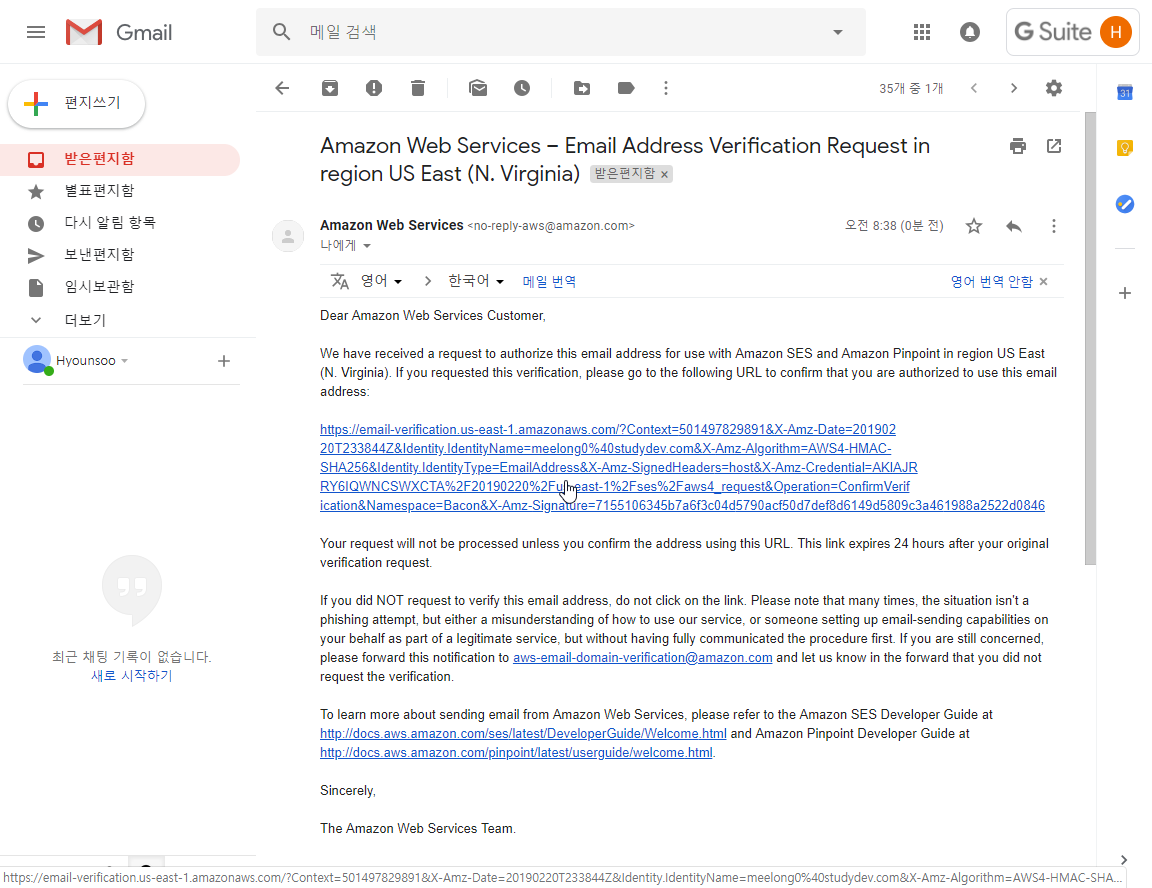Show the newer conversation arrow
Image resolution: width=1152 pixels, height=888 pixels.
(974, 88)
